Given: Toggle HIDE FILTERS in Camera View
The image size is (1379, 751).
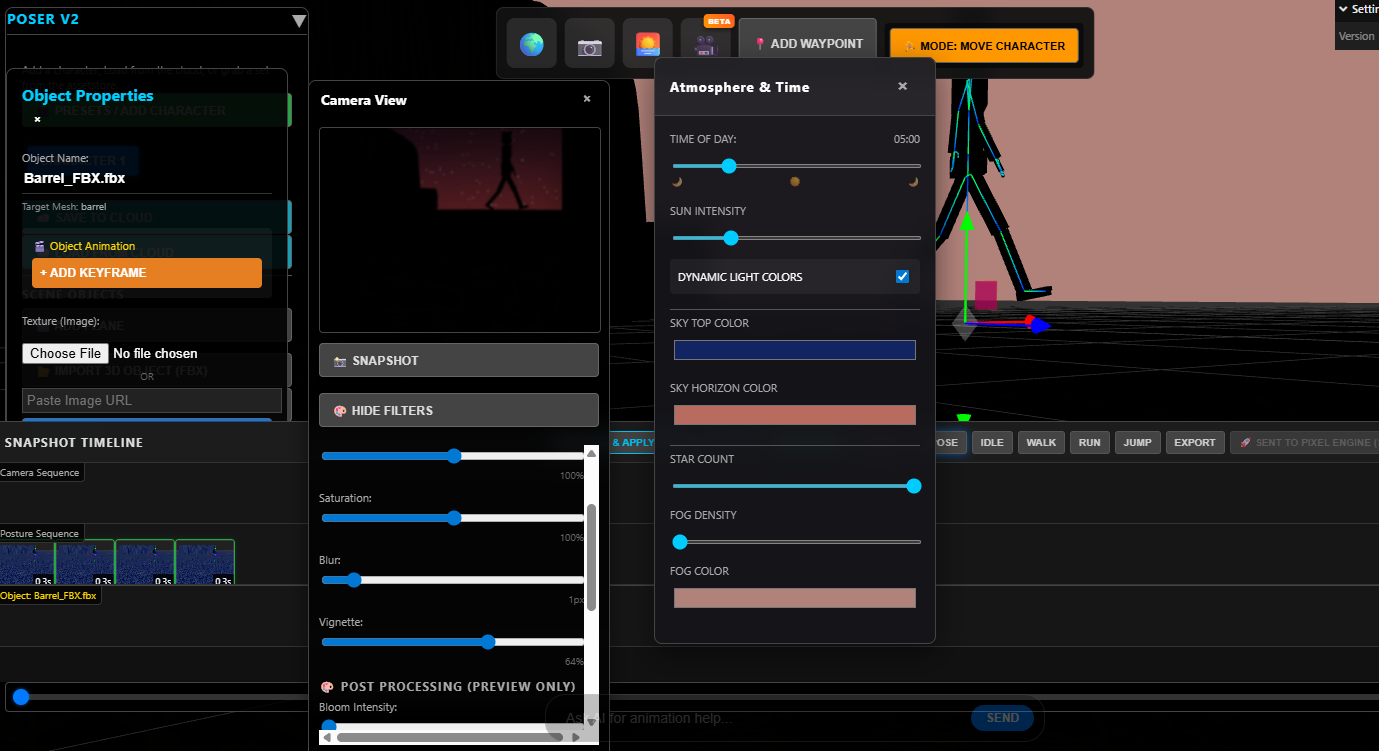Looking at the screenshot, I should pyautogui.click(x=458, y=410).
